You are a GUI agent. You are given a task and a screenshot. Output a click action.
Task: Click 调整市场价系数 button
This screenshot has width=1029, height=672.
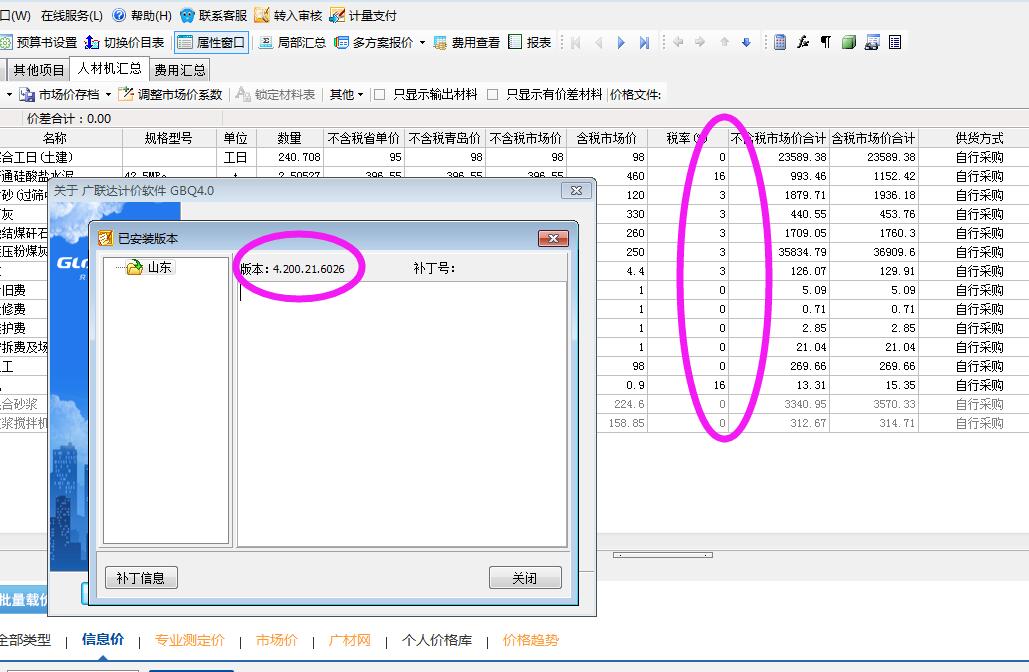(x=171, y=94)
